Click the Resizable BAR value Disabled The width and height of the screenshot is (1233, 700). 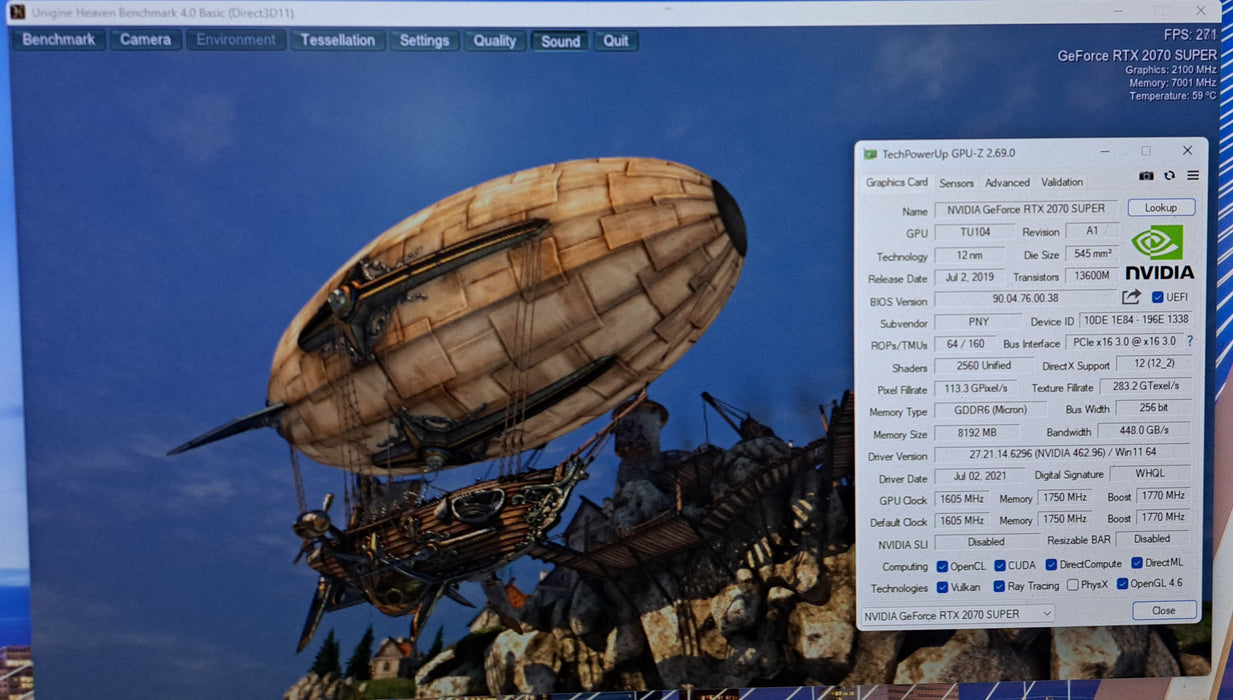pos(1152,539)
